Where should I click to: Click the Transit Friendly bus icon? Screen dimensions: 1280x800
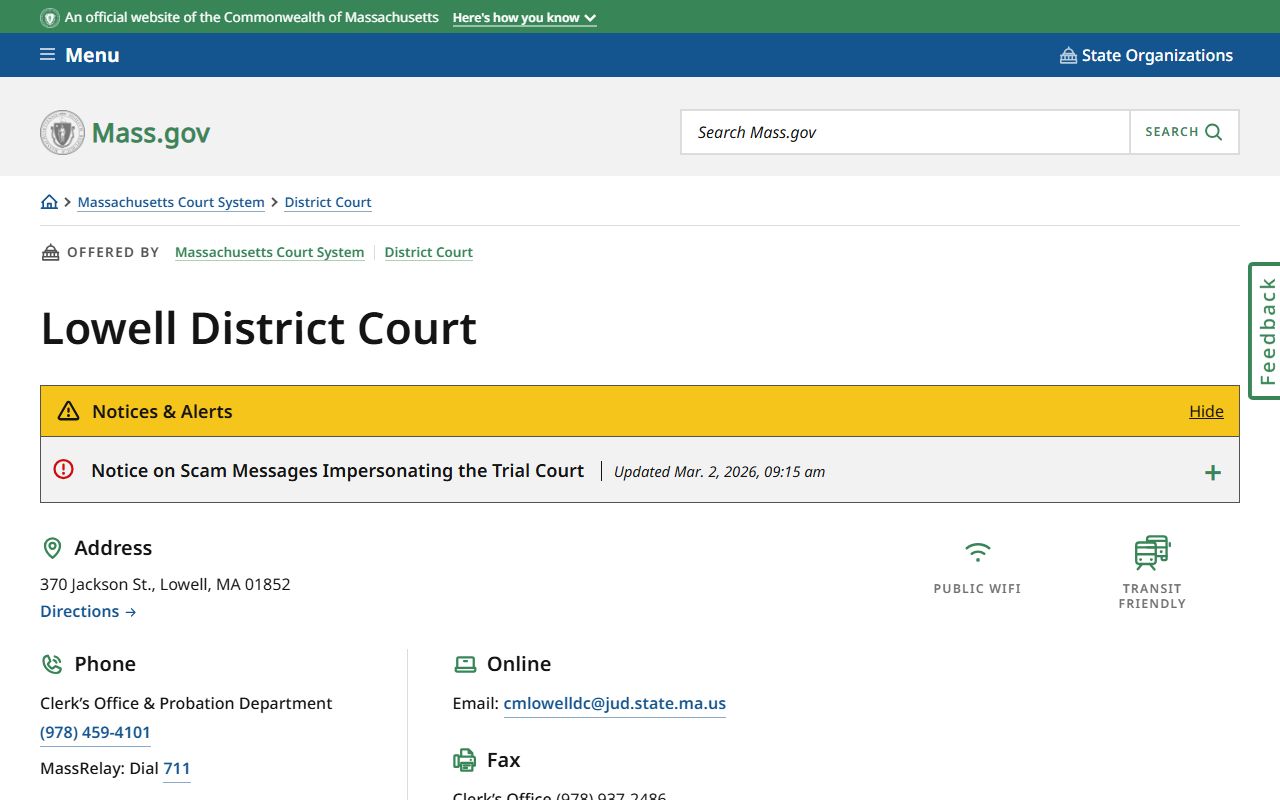[x=1152, y=552]
